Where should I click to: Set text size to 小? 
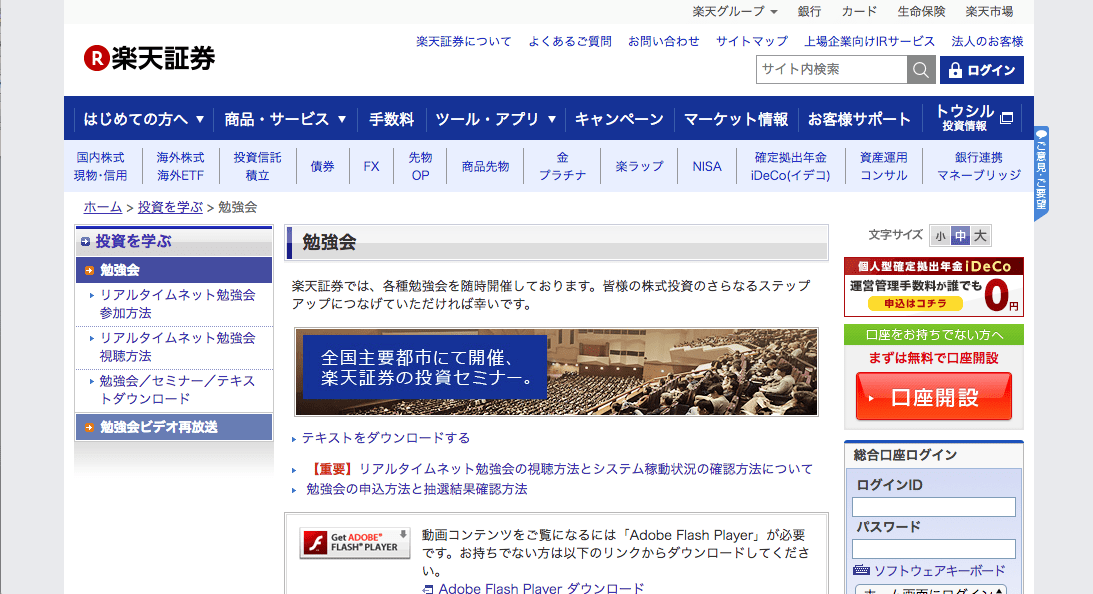click(939, 236)
